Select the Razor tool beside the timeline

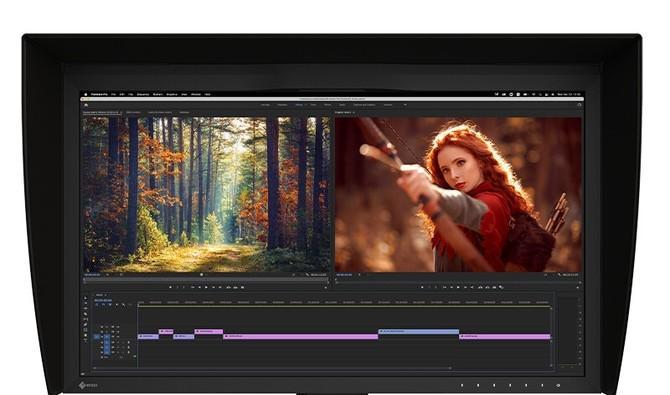pyautogui.click(x=85, y=314)
